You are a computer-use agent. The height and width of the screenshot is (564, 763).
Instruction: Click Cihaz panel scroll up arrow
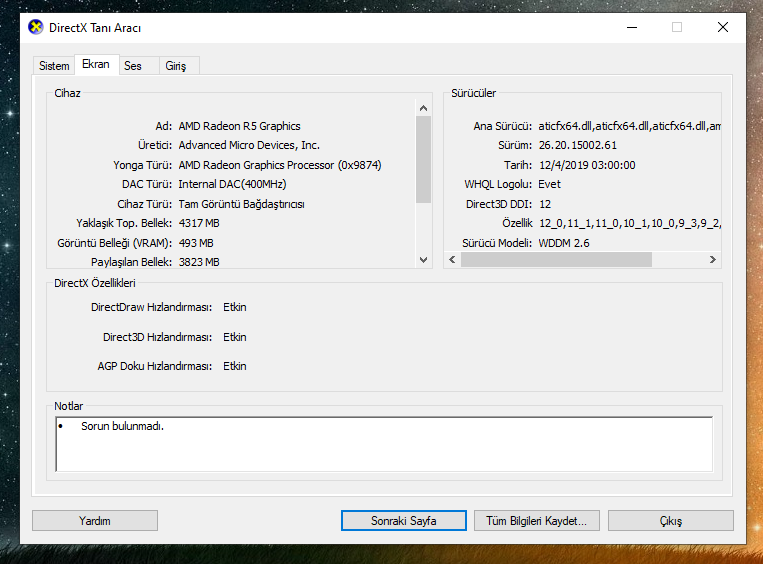point(423,108)
